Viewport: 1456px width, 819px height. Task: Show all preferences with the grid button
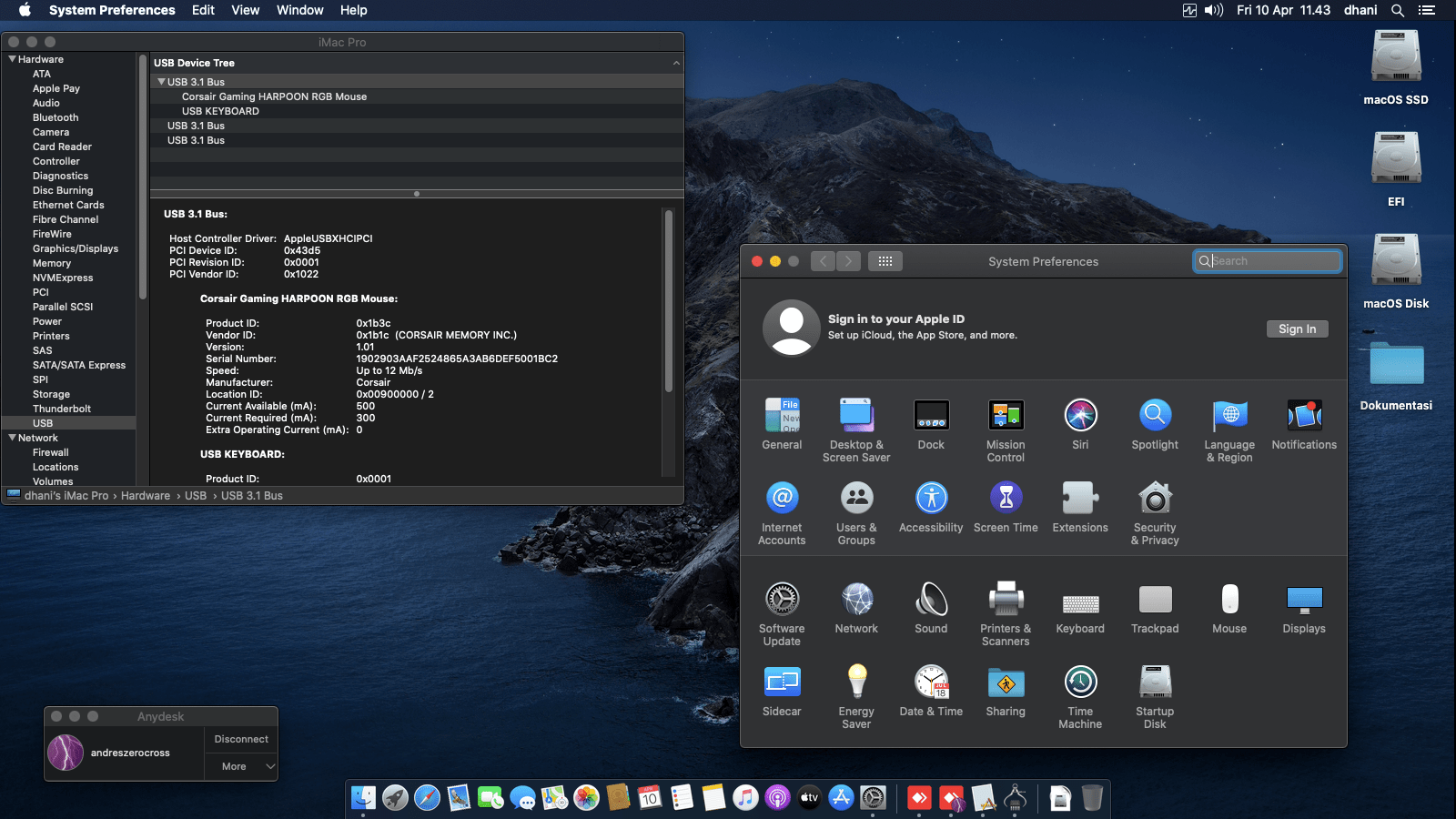coord(885,261)
